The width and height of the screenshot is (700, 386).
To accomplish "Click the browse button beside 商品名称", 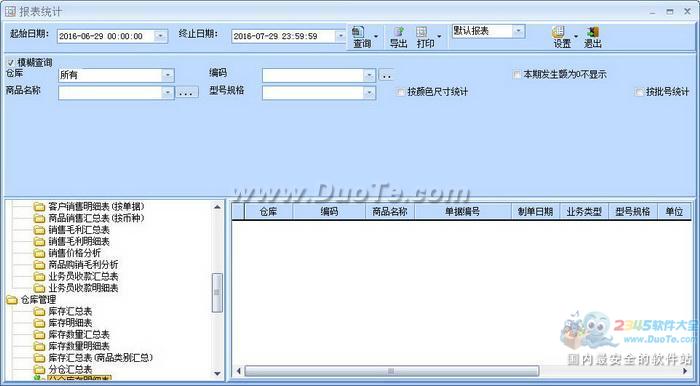I will tap(186, 93).
